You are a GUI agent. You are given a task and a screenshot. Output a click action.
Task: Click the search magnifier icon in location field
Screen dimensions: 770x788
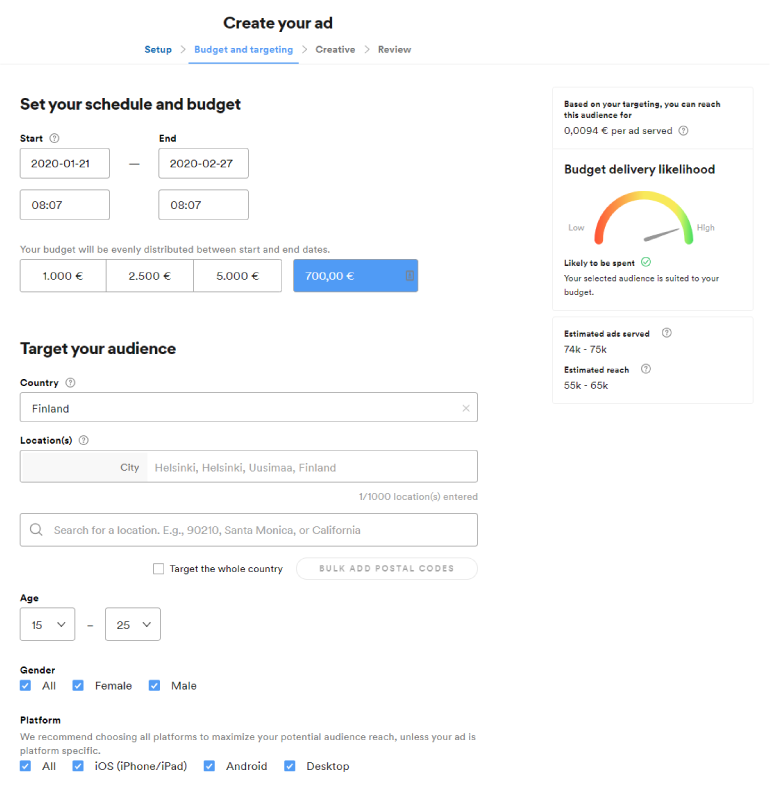tap(37, 530)
